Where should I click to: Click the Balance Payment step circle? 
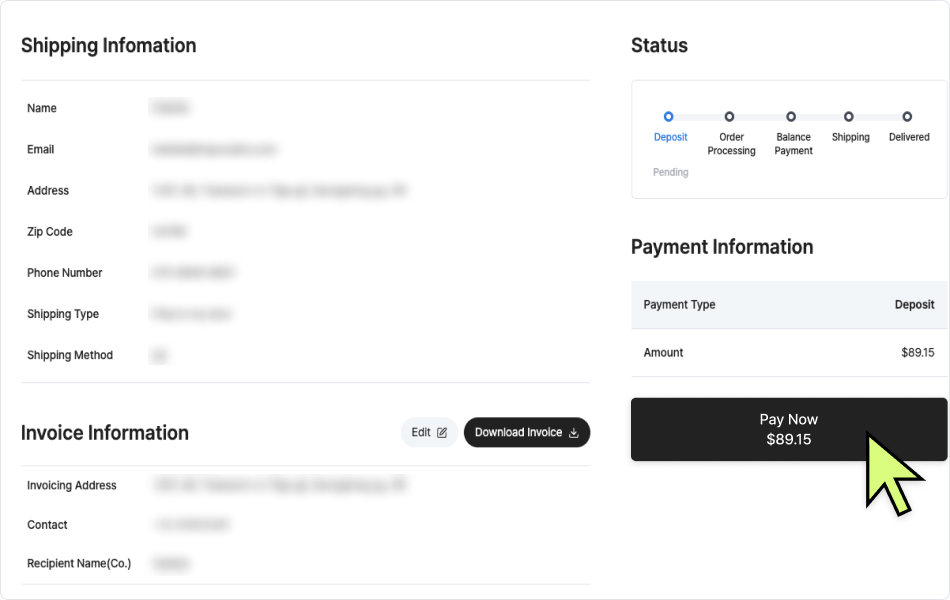pos(791,117)
